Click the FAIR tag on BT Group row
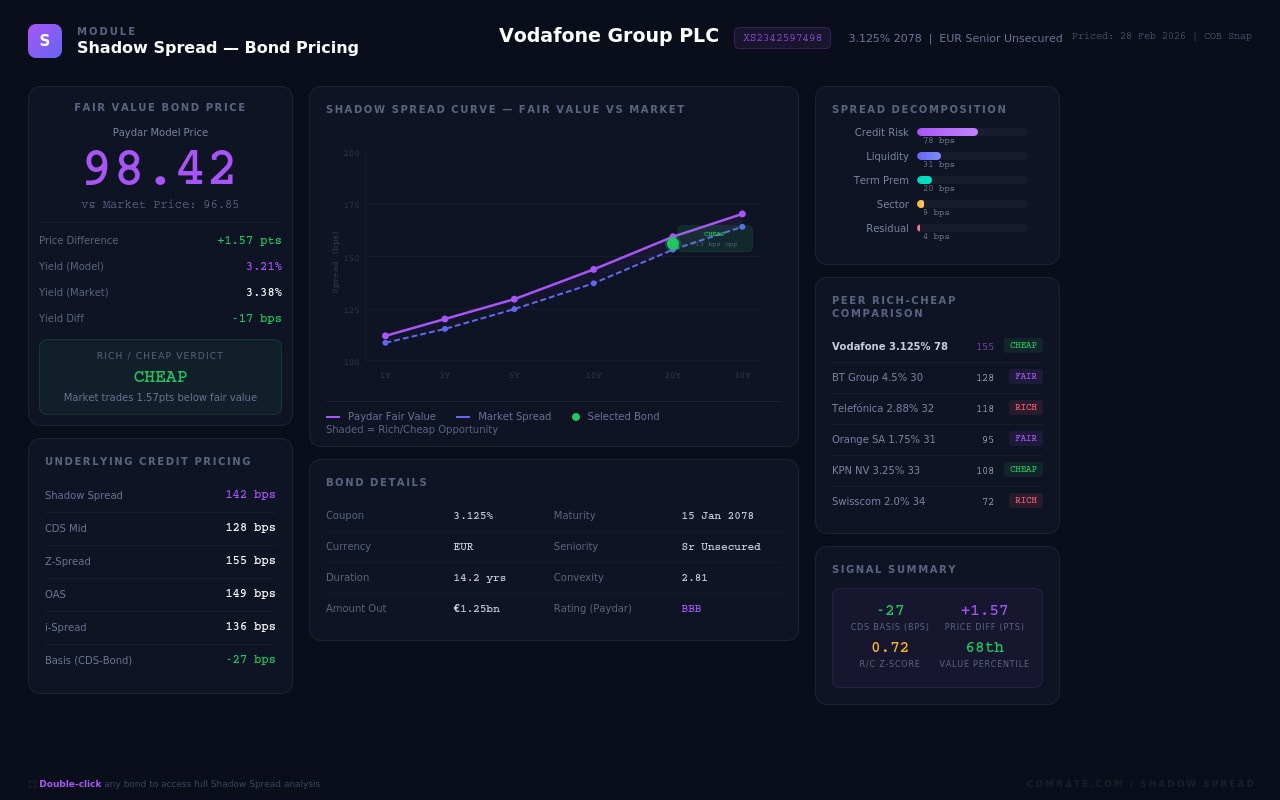Screen dimensions: 1280x800 (x=1025, y=377)
